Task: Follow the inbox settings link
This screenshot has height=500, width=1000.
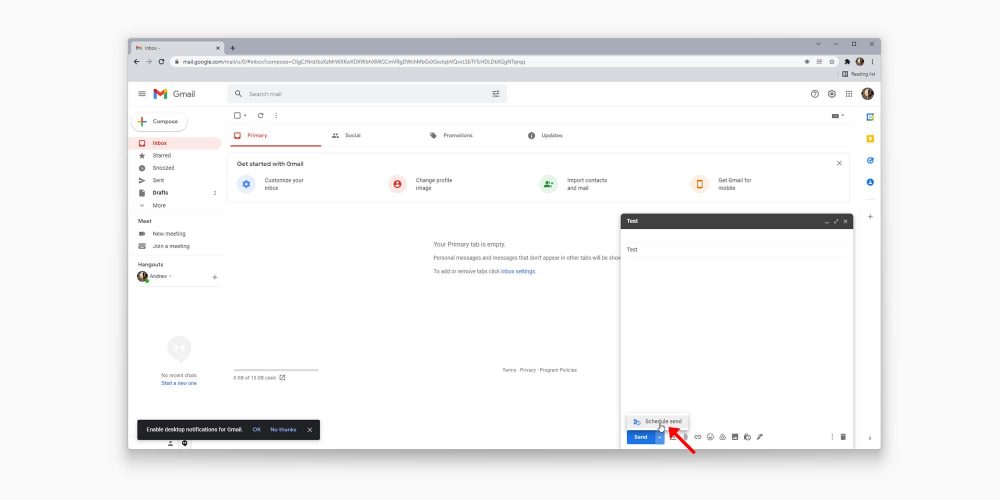Action: point(518,271)
